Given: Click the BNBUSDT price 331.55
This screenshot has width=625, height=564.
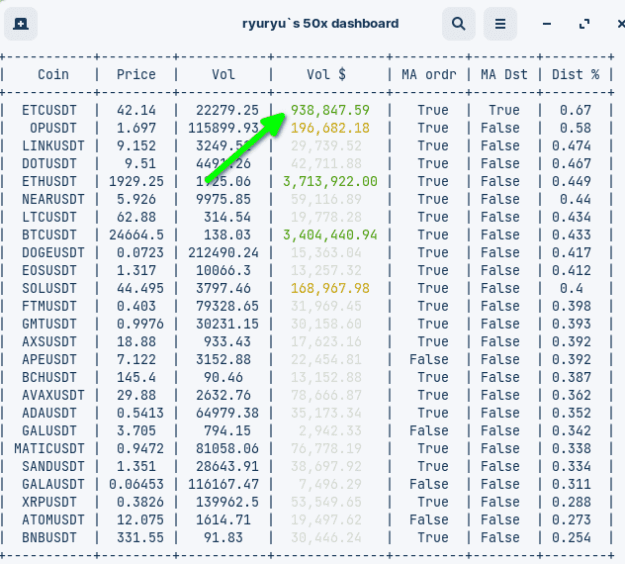Looking at the screenshot, I should [140, 538].
